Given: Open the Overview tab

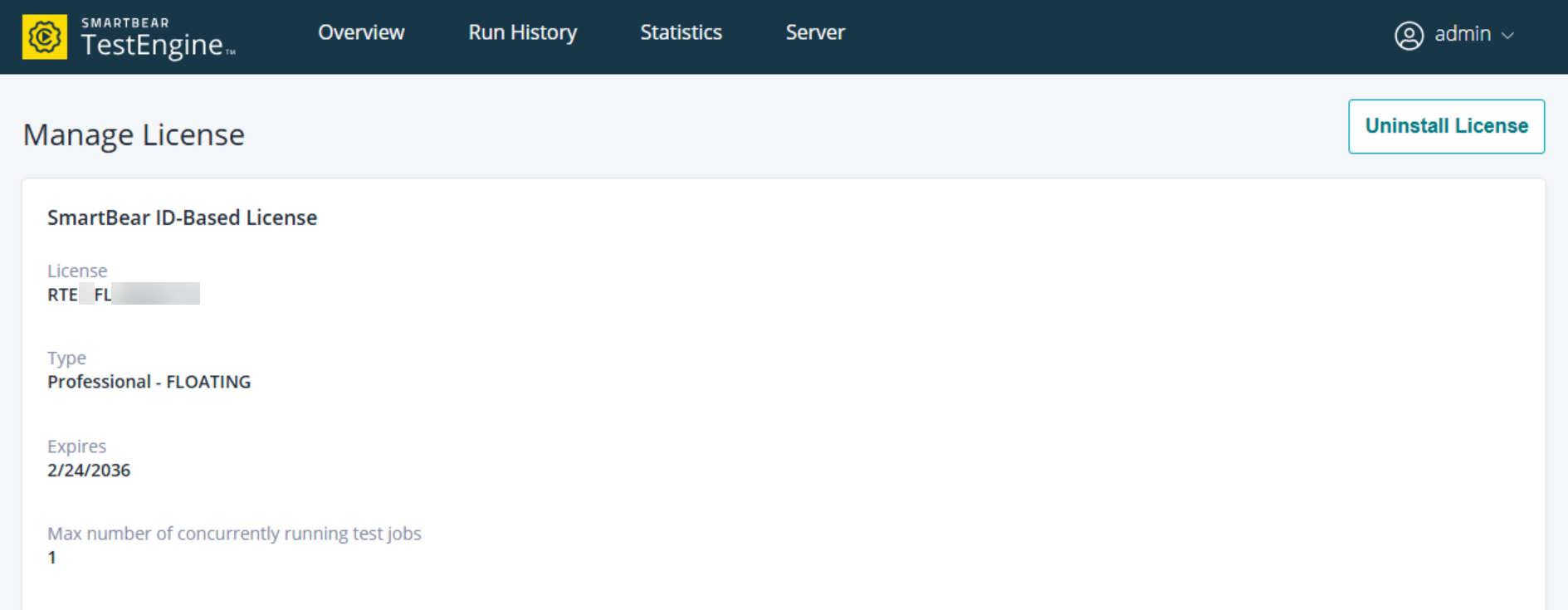Looking at the screenshot, I should 361,32.
